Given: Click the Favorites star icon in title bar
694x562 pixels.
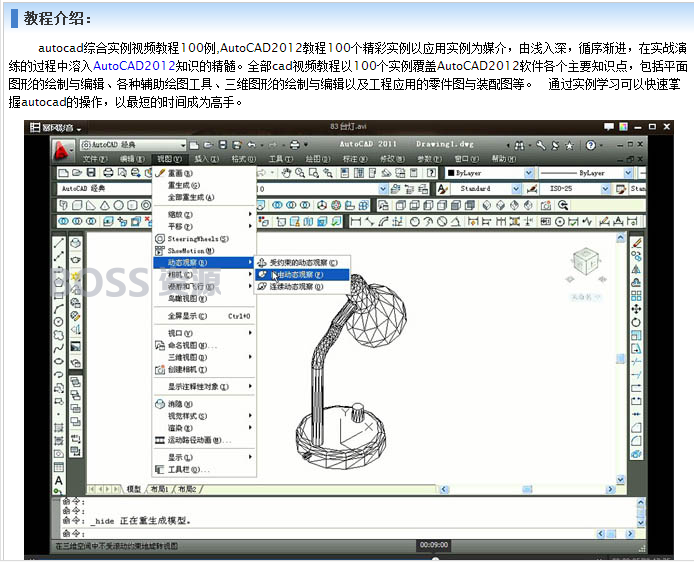Looking at the screenshot, I should coord(569,145).
